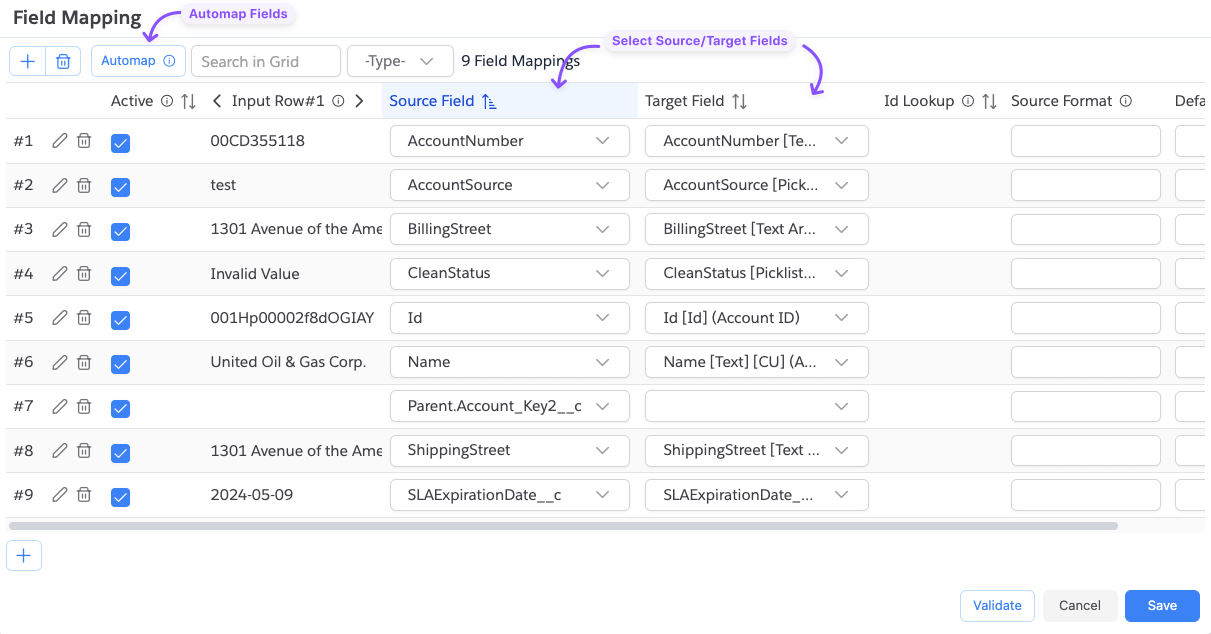Screen dimensions: 1211x634
Task: Open Parent.Account_Key2__c source dropdown
Action: [510, 406]
